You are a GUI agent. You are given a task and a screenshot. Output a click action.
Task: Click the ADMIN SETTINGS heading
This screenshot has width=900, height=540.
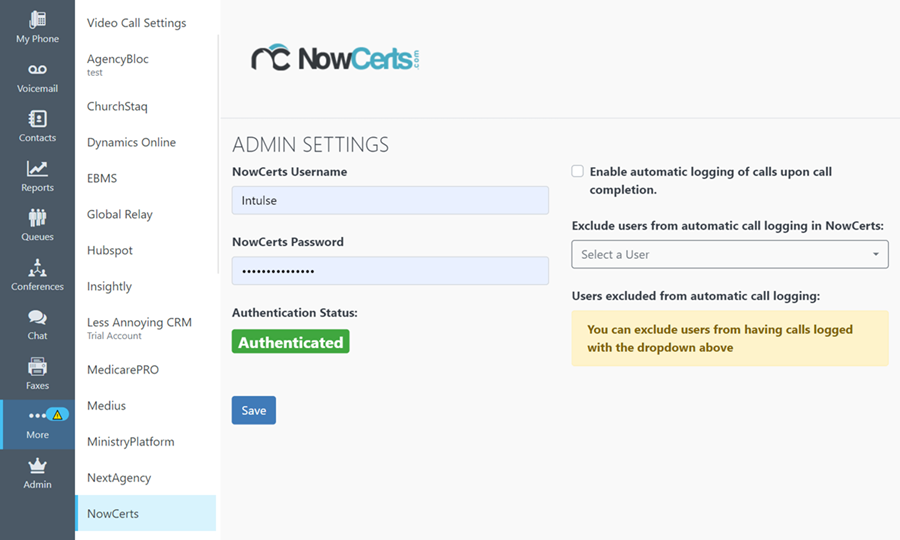point(311,145)
